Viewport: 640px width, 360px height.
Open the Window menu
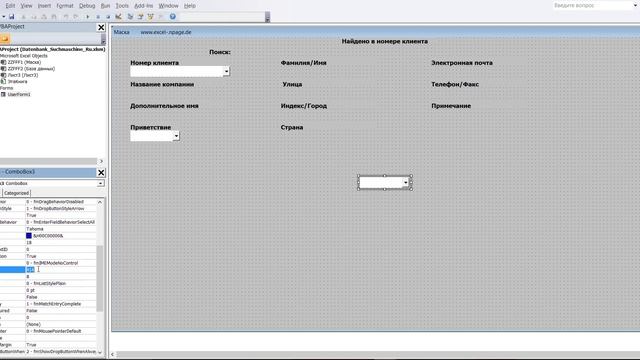[168, 6]
